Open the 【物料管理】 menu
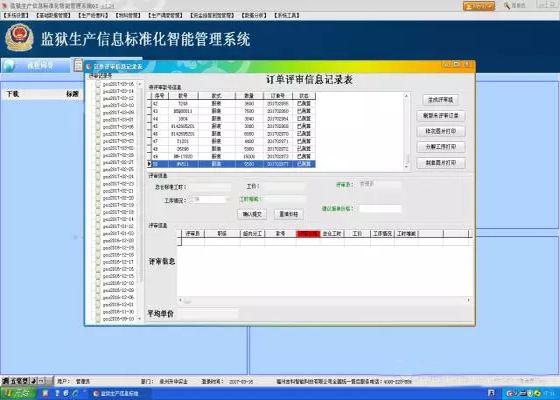The height and width of the screenshot is (400, 560). 128,15
